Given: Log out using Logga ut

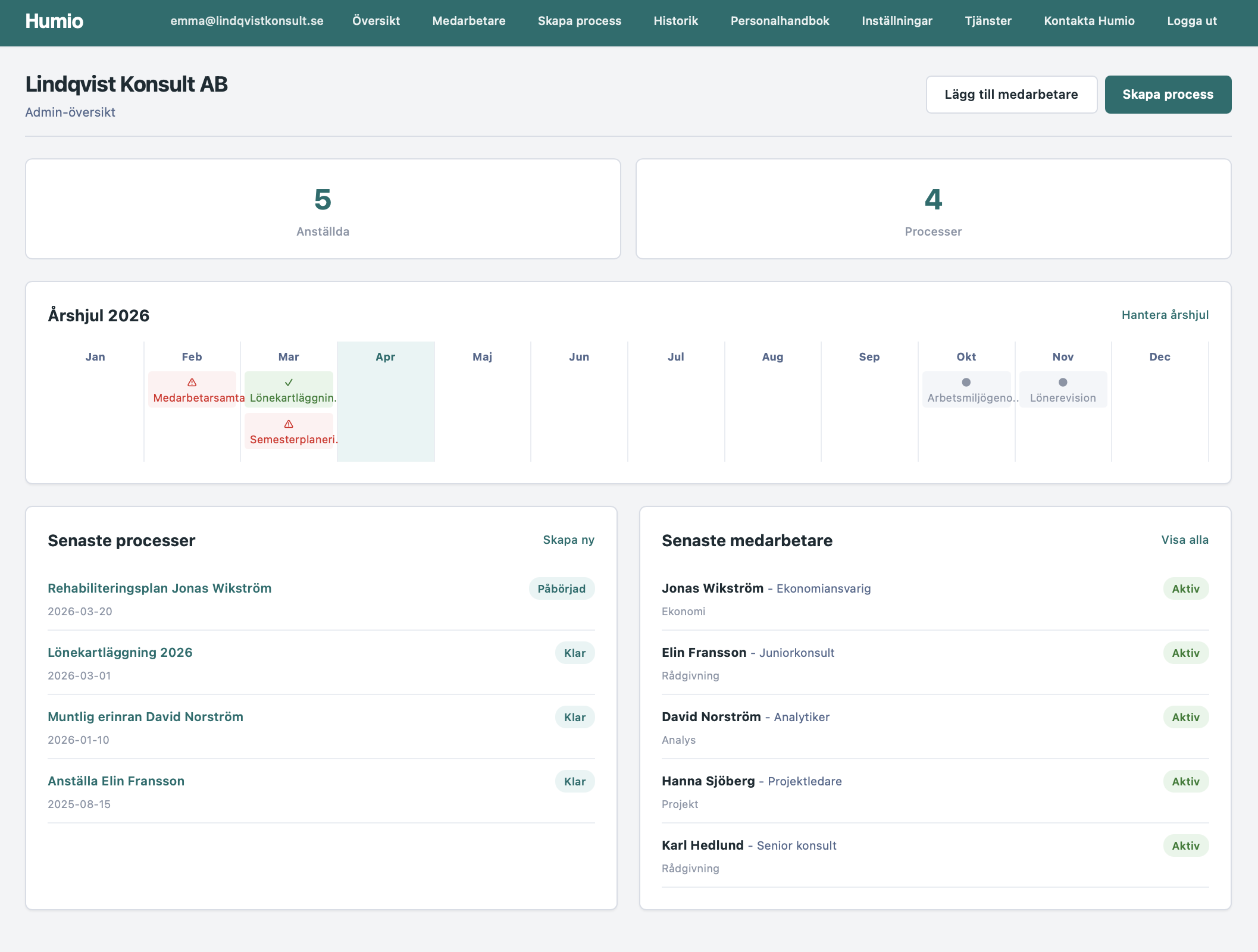Looking at the screenshot, I should point(1191,21).
